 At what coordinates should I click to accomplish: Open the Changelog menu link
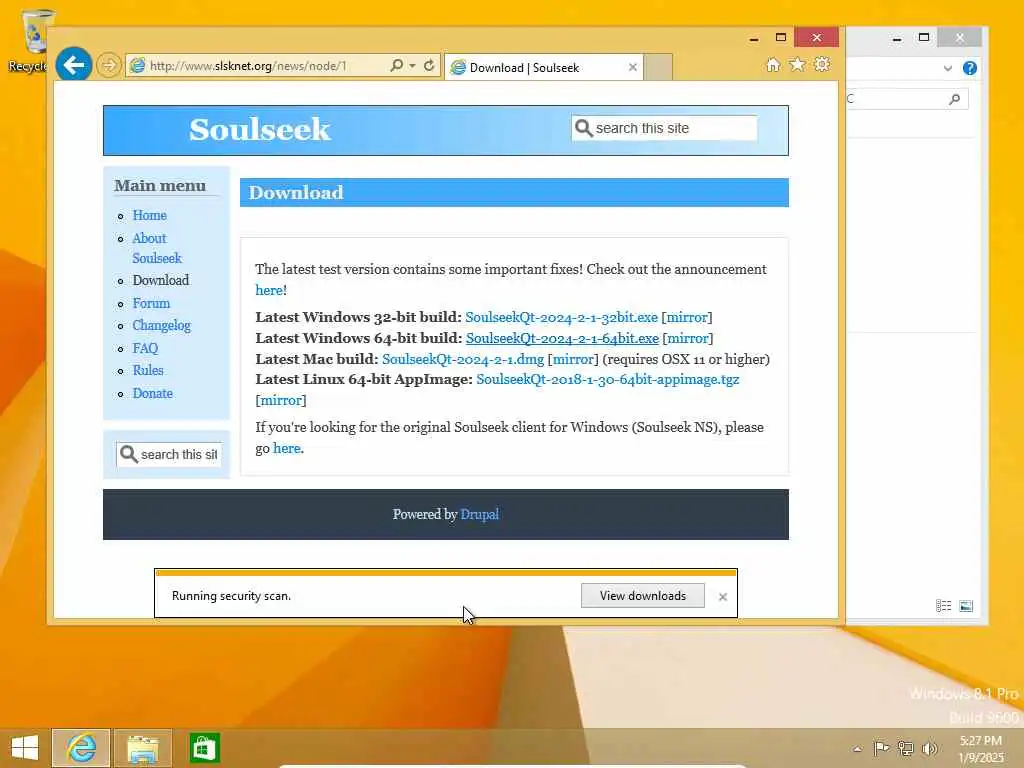pyautogui.click(x=161, y=325)
